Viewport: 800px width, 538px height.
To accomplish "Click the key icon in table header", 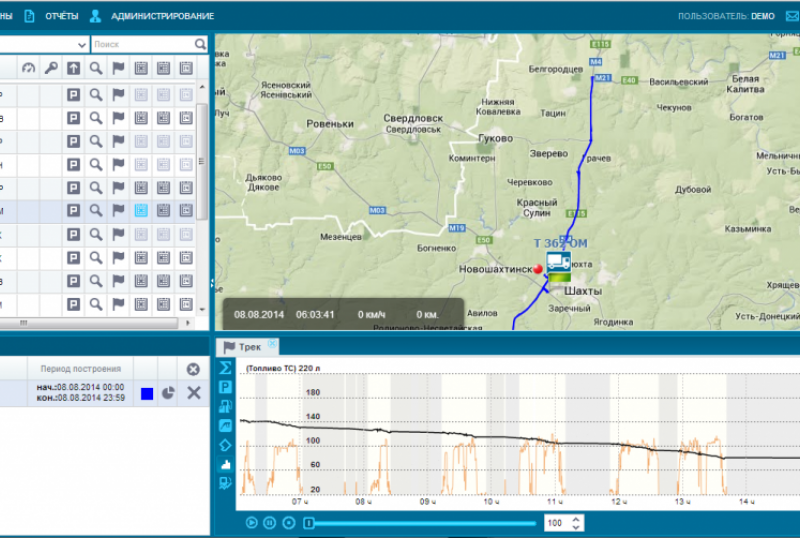I will 51,68.
